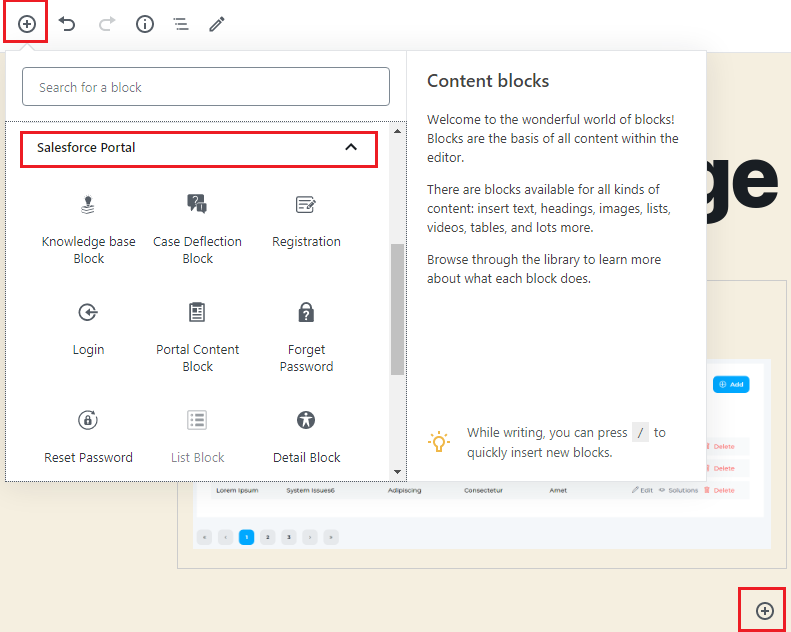
Task: Insert the Login block
Action: pos(88,328)
